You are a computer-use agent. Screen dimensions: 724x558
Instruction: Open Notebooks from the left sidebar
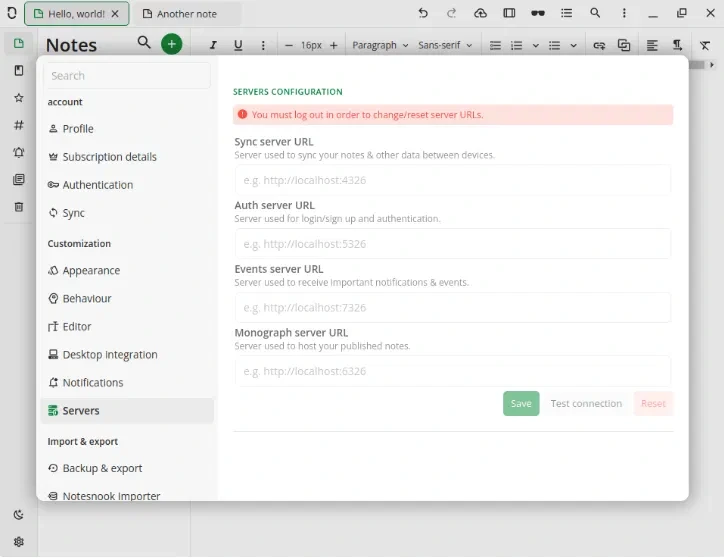18,71
